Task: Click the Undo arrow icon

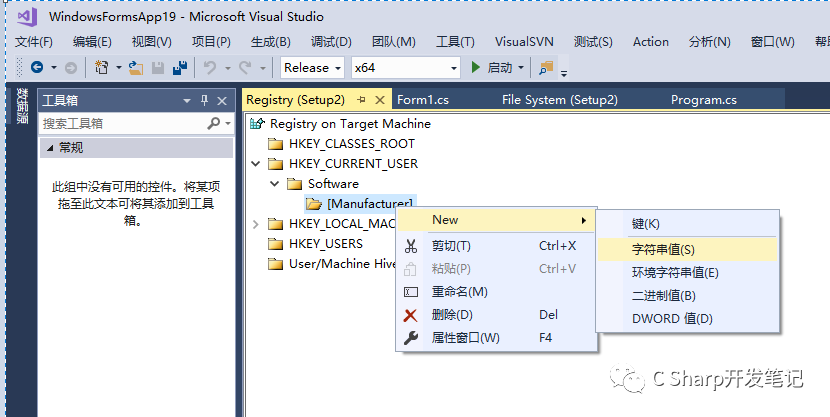Action: click(210, 68)
